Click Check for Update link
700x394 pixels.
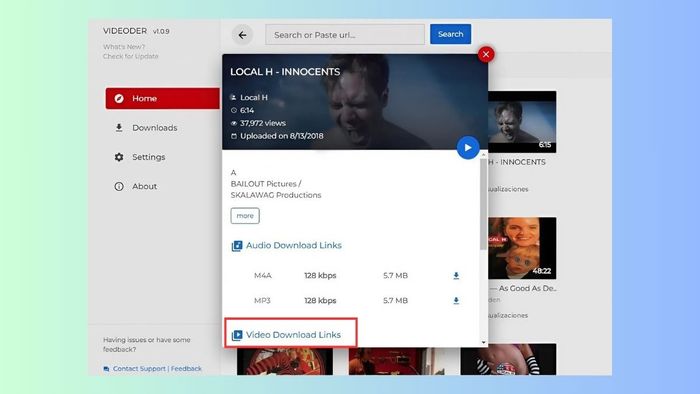[130, 56]
